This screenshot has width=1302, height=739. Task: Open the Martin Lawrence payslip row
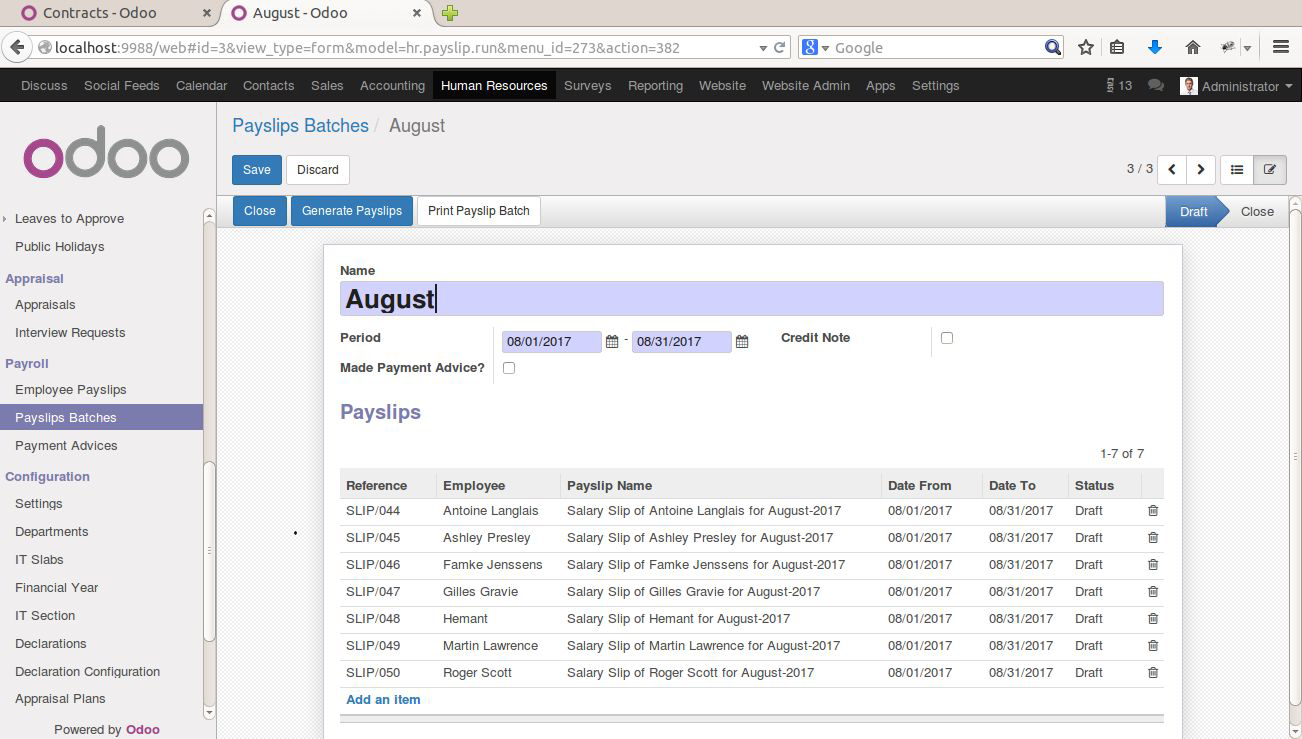click(751, 646)
